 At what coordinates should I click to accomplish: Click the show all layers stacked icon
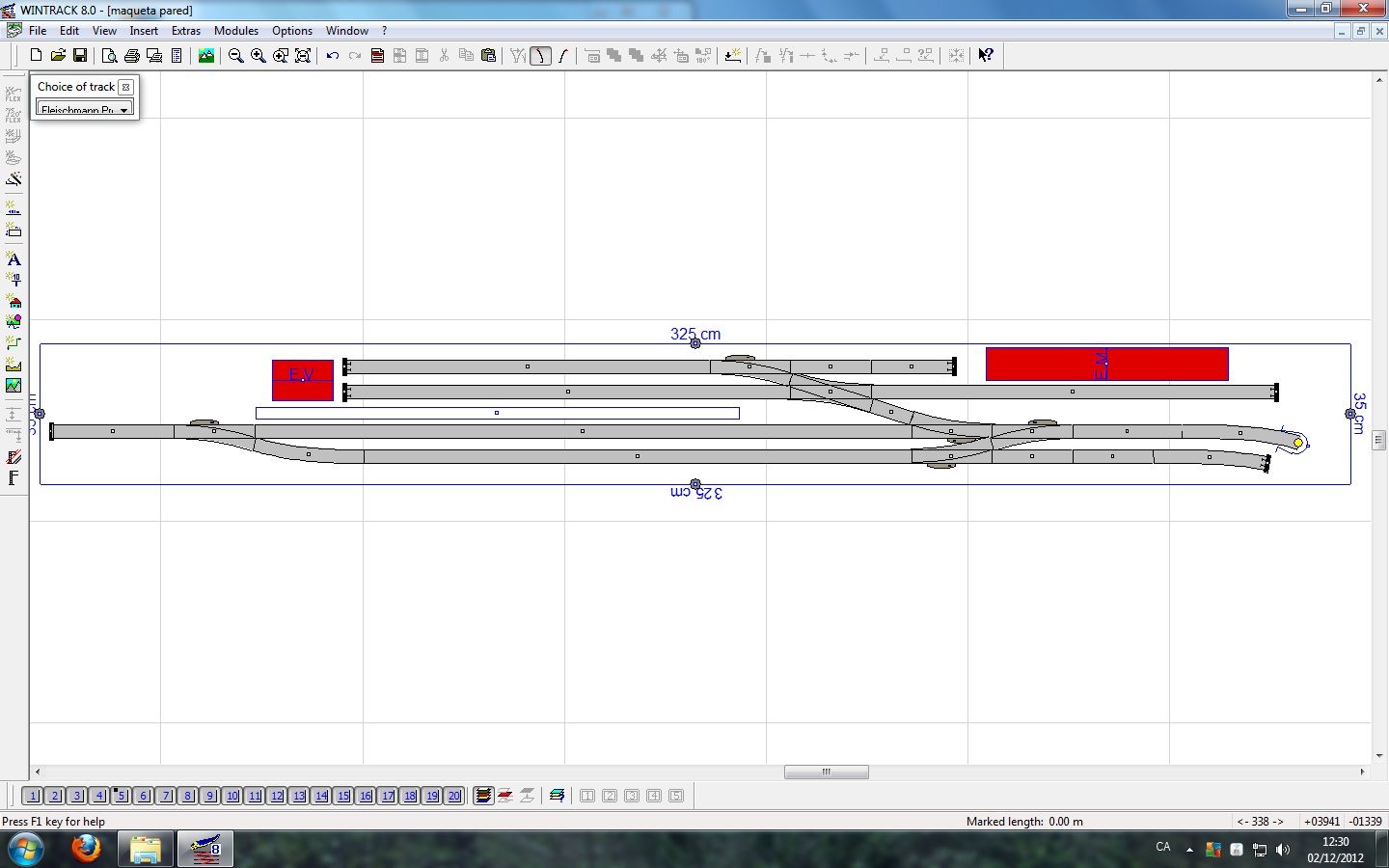pos(483,796)
